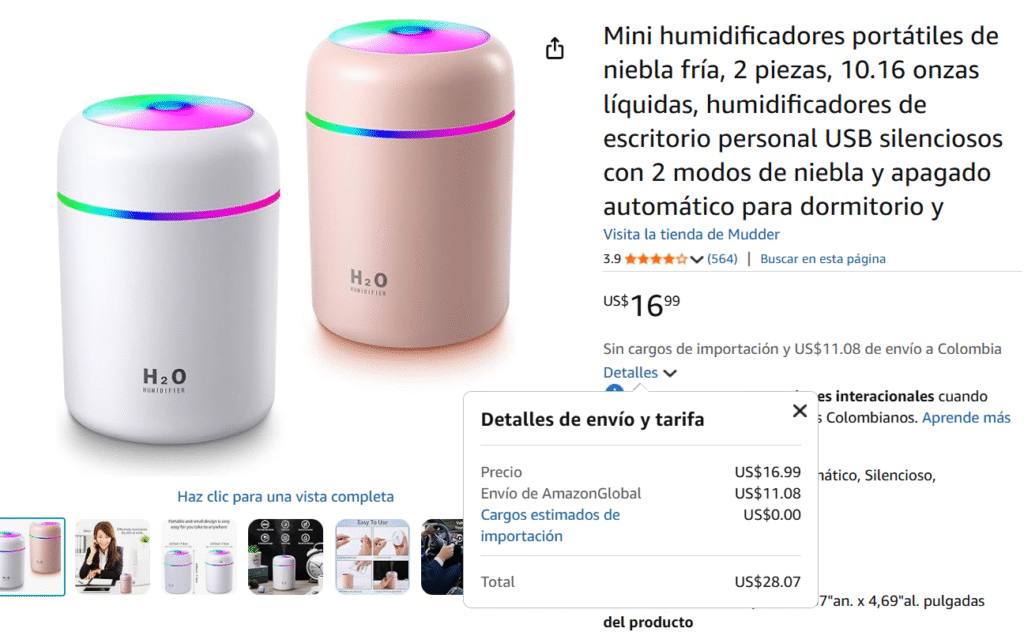Click the share icon above the product image
Image resolution: width=1024 pixels, height=632 pixels.
[x=554, y=48]
